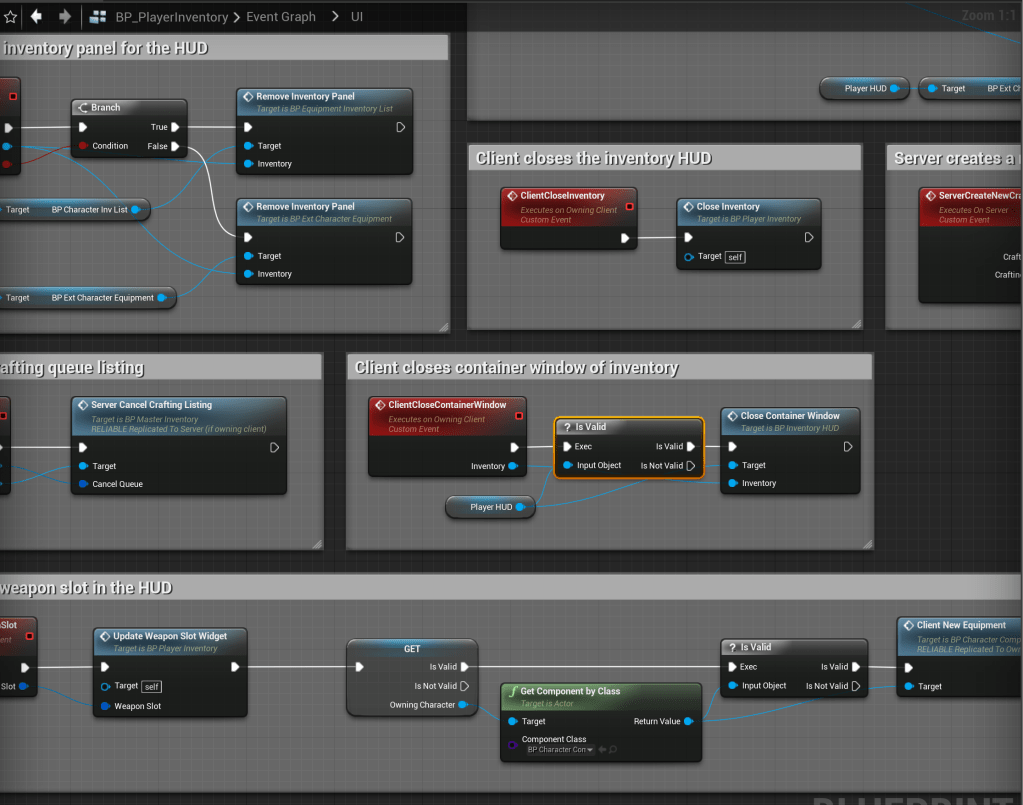Go forward with the right arrow button

click(x=65, y=16)
